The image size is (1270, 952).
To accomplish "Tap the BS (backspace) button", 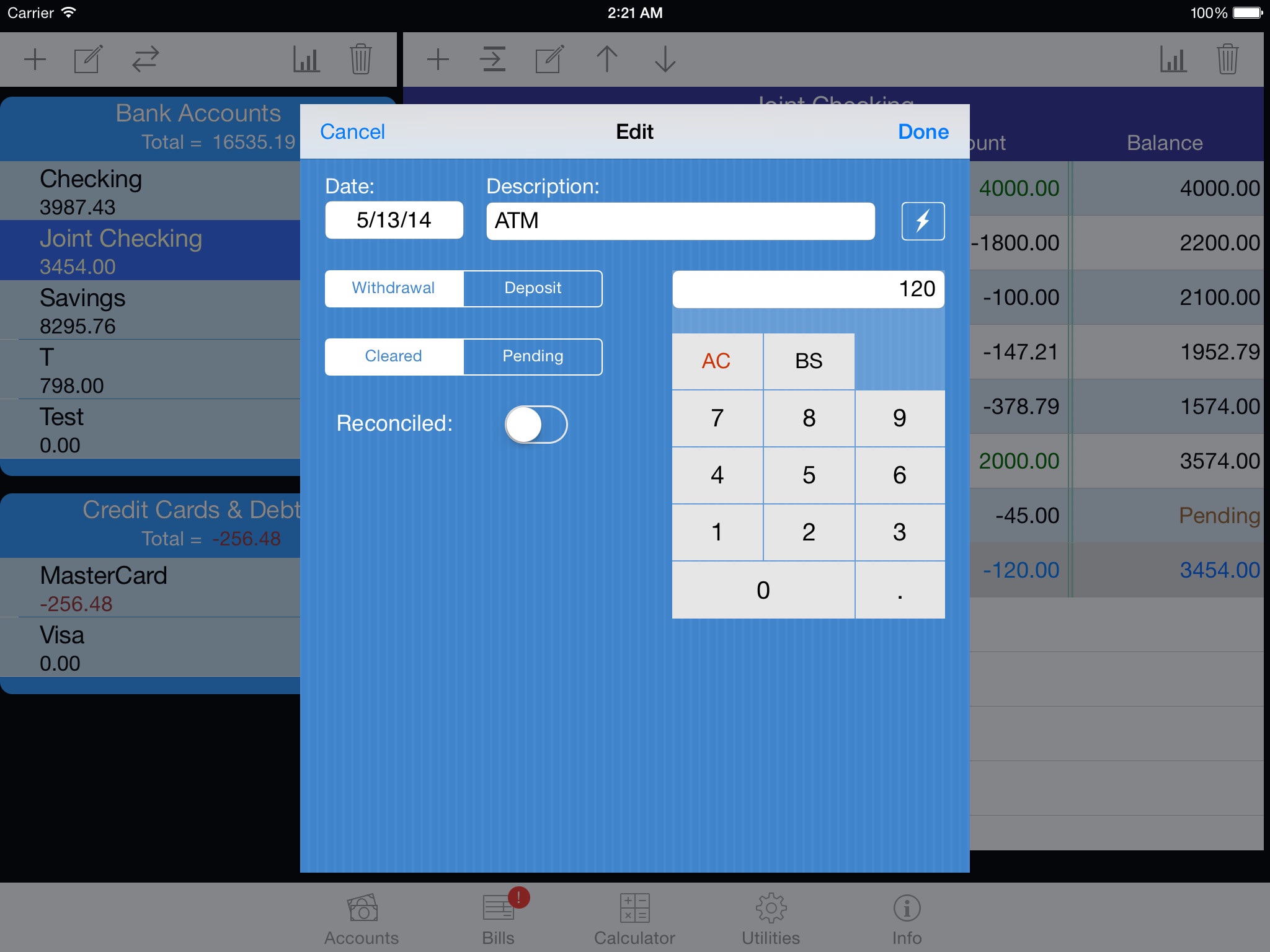I will coord(808,359).
